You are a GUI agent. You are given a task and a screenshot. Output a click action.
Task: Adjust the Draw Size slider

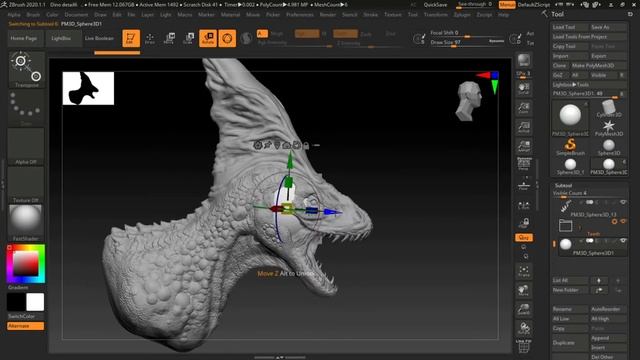pos(467,42)
